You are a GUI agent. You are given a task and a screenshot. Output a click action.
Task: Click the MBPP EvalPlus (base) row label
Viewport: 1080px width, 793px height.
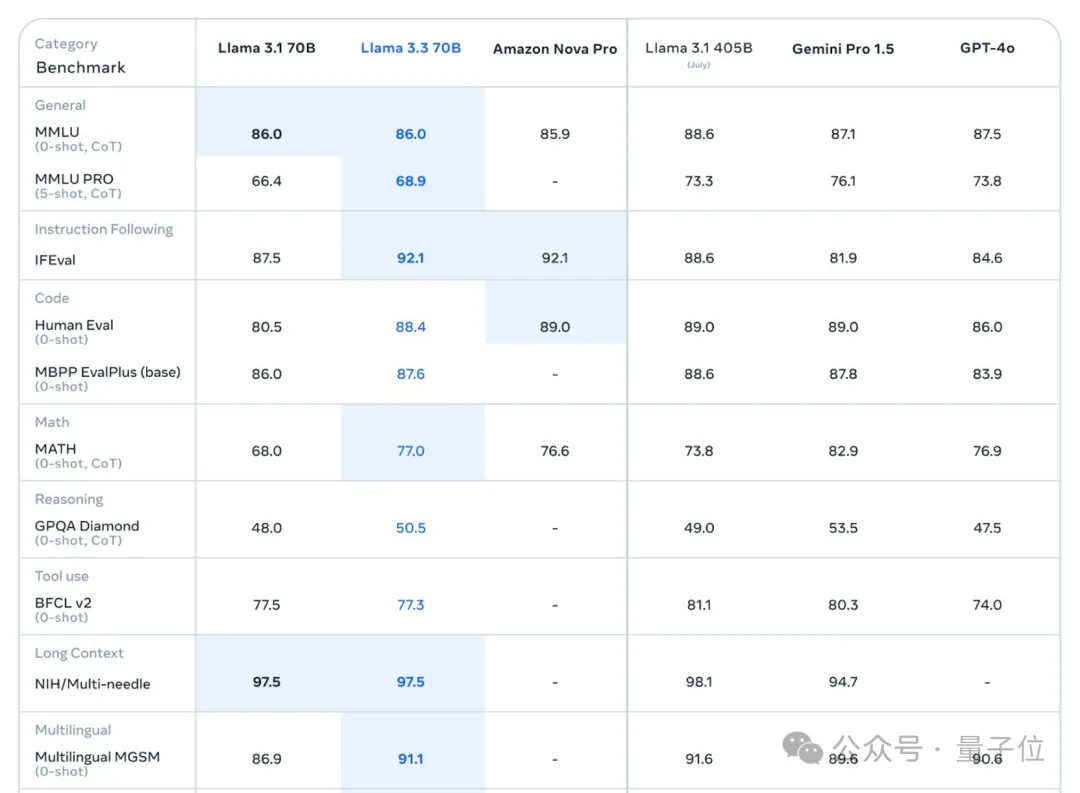pyautogui.click(x=107, y=372)
